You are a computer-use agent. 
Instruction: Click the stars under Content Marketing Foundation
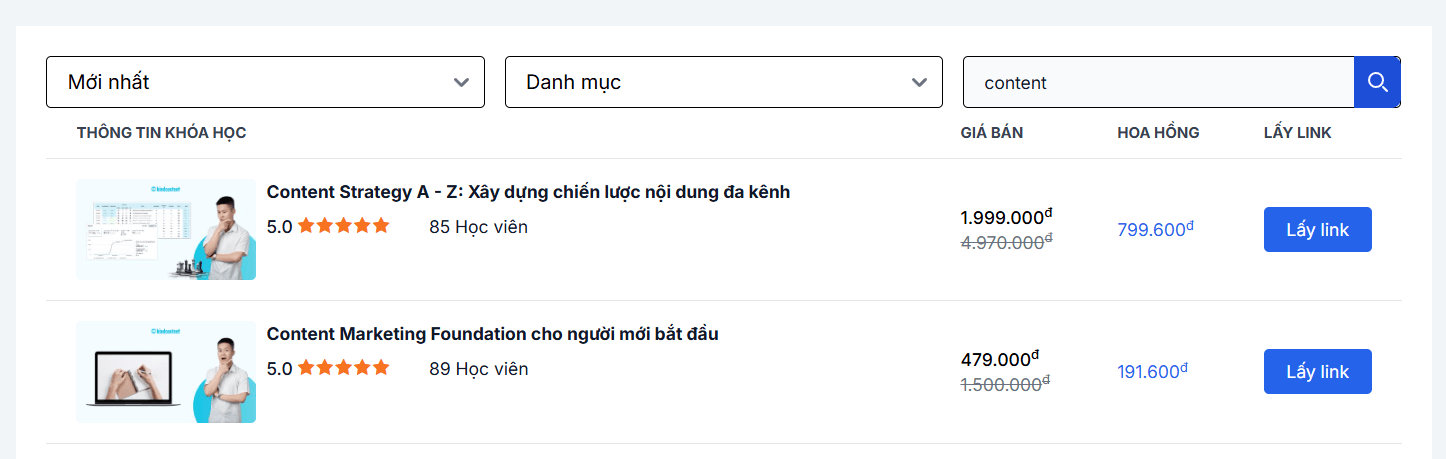point(343,368)
